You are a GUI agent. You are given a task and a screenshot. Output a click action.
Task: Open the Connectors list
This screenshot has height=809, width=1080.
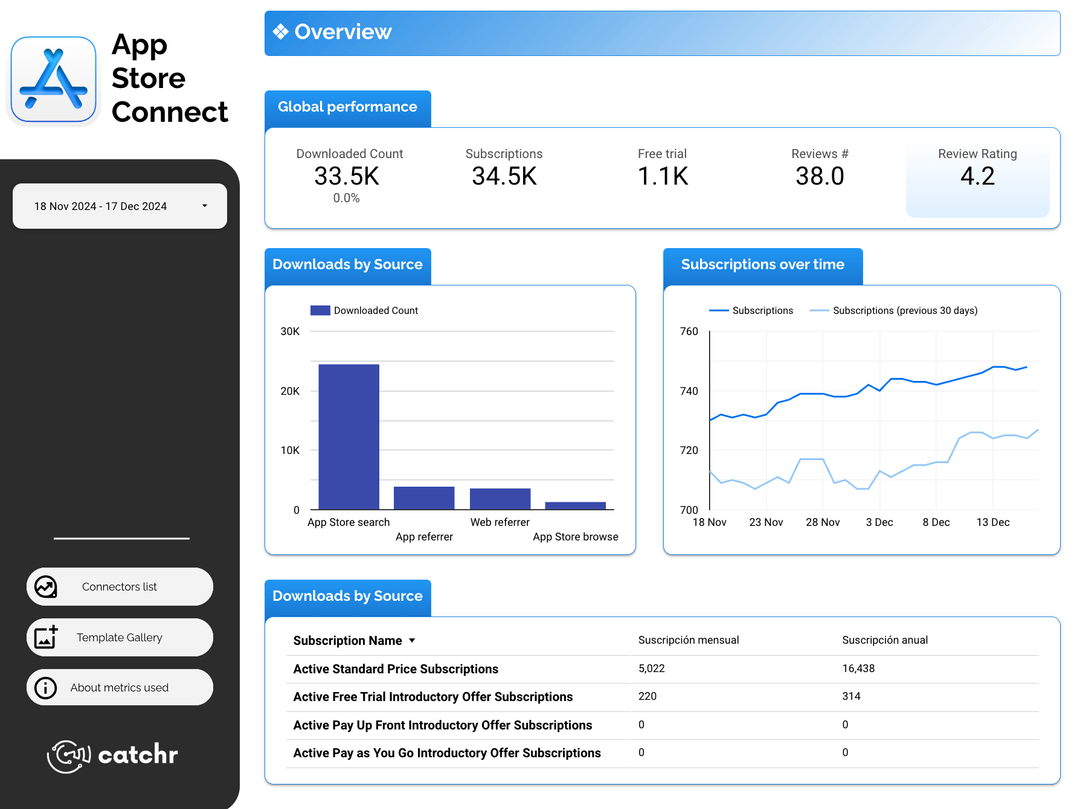pyautogui.click(x=119, y=587)
